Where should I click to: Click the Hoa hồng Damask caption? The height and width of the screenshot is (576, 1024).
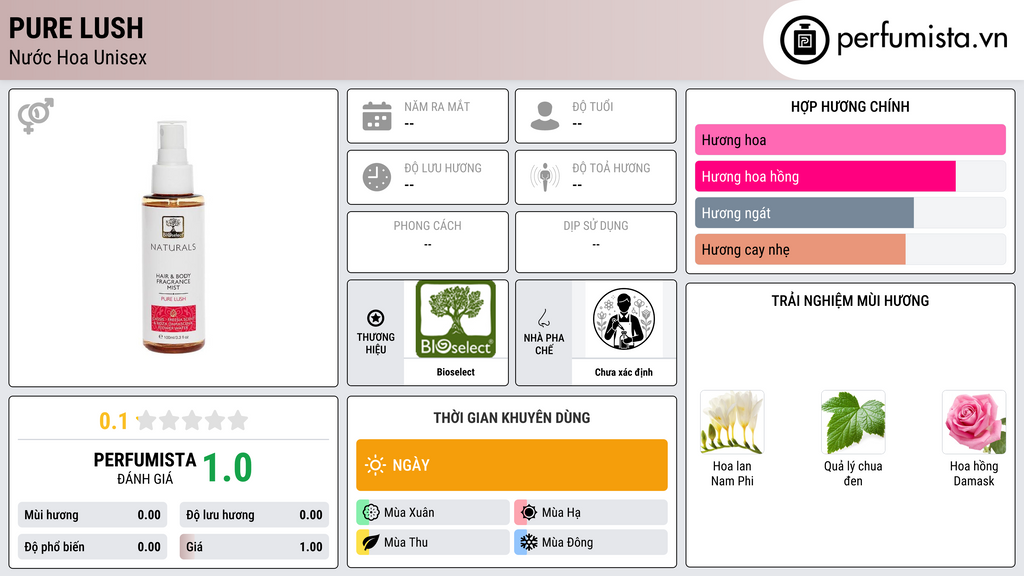click(974, 473)
